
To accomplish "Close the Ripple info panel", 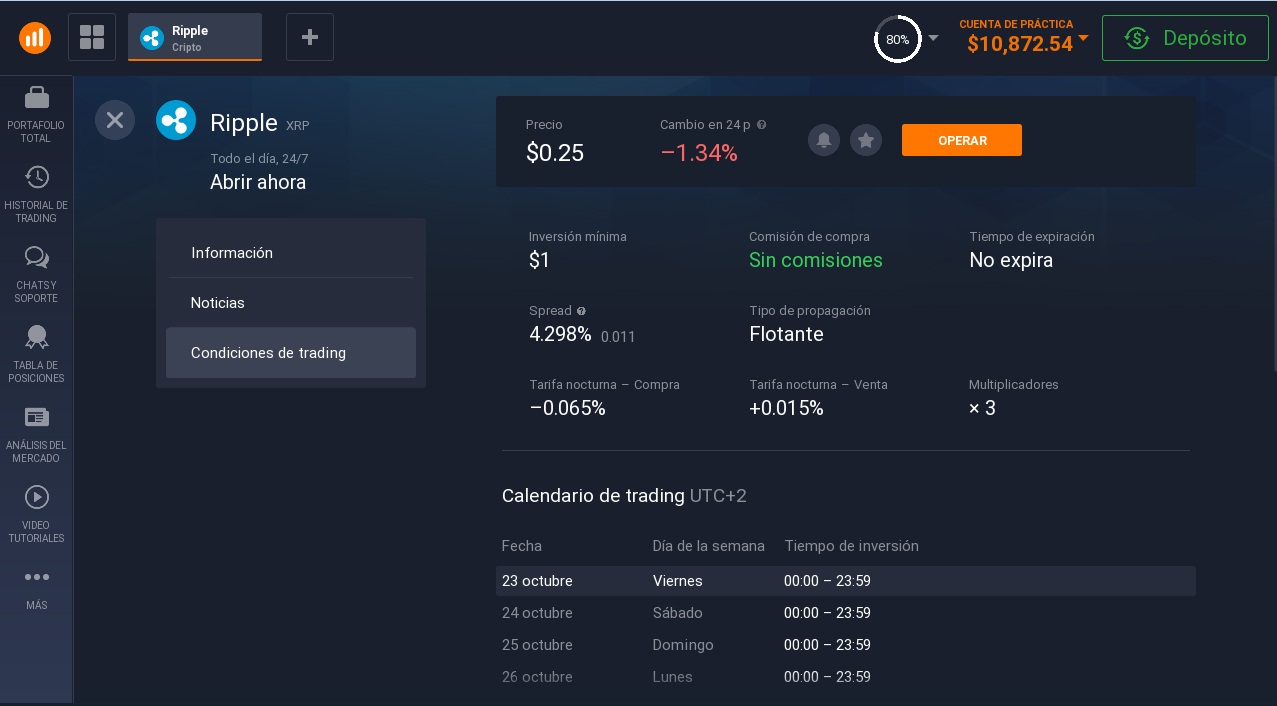I will click(x=115, y=120).
